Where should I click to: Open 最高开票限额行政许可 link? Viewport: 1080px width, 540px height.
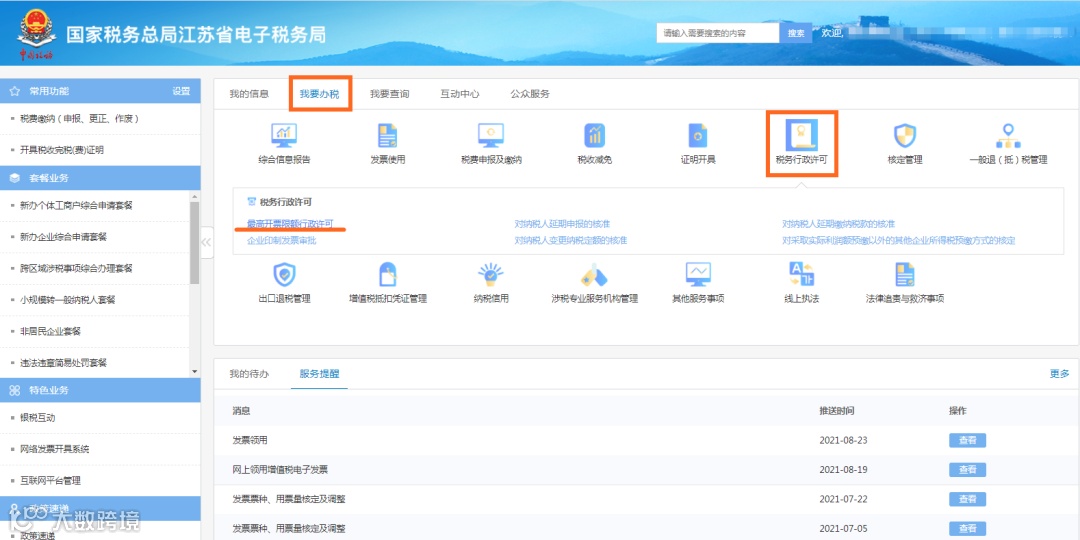pyautogui.click(x=290, y=224)
